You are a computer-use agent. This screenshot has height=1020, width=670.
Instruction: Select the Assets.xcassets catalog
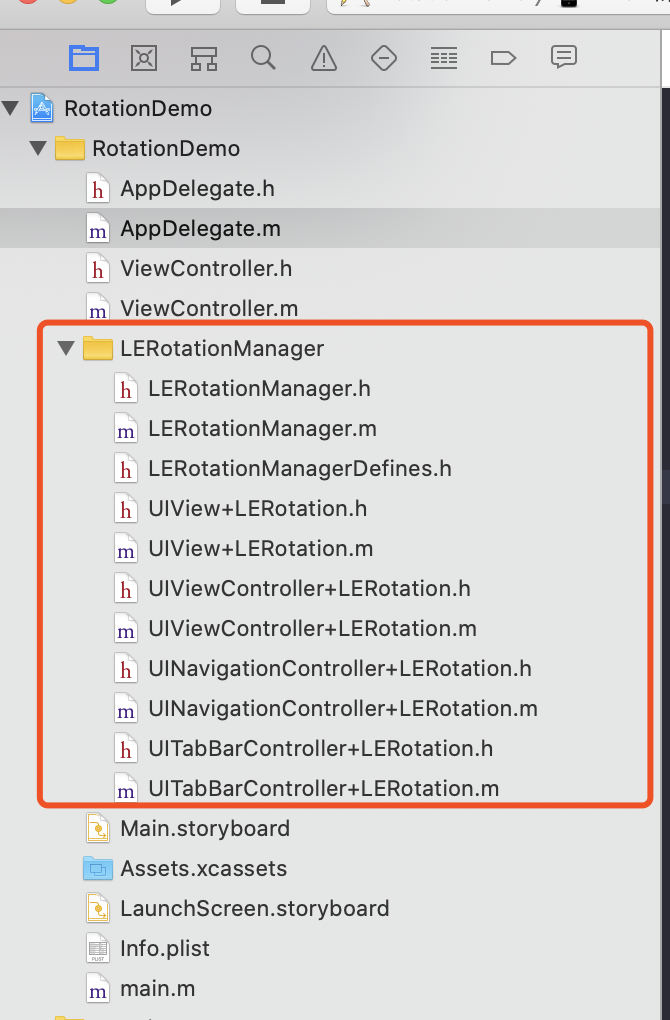pyautogui.click(x=203, y=868)
